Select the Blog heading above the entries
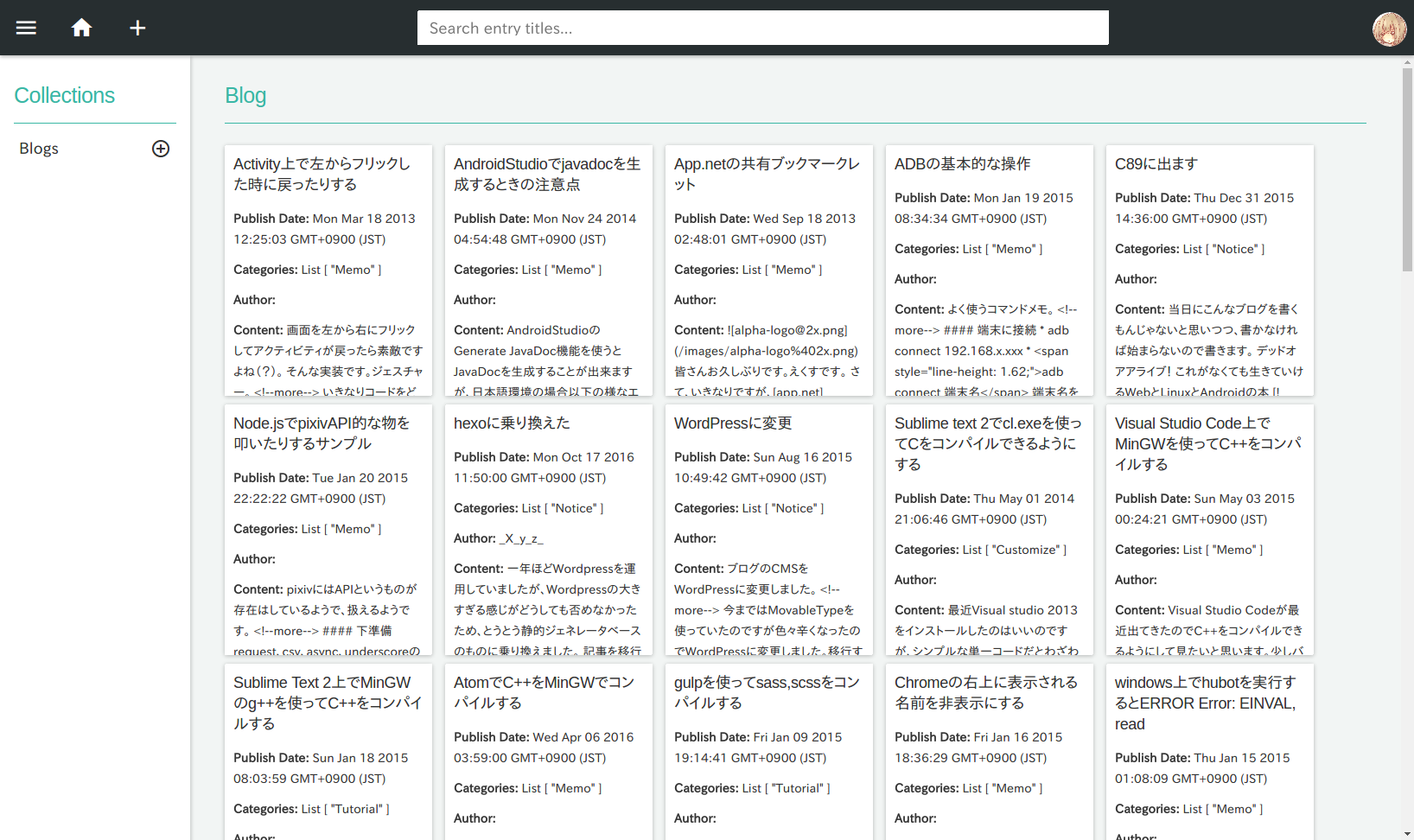This screenshot has height=840, width=1414. 245,95
